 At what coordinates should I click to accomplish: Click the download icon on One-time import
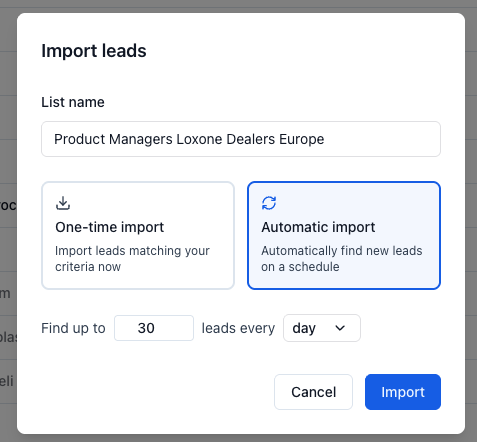point(63,203)
